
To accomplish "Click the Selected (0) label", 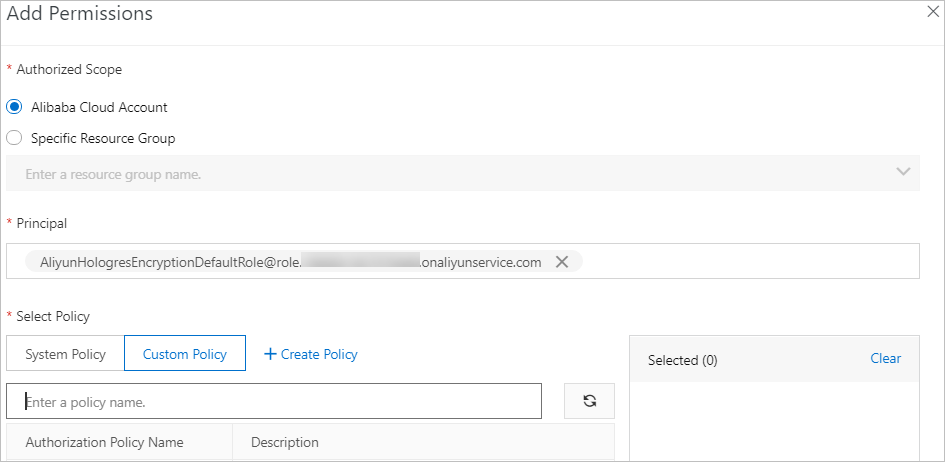I will tap(682, 360).
